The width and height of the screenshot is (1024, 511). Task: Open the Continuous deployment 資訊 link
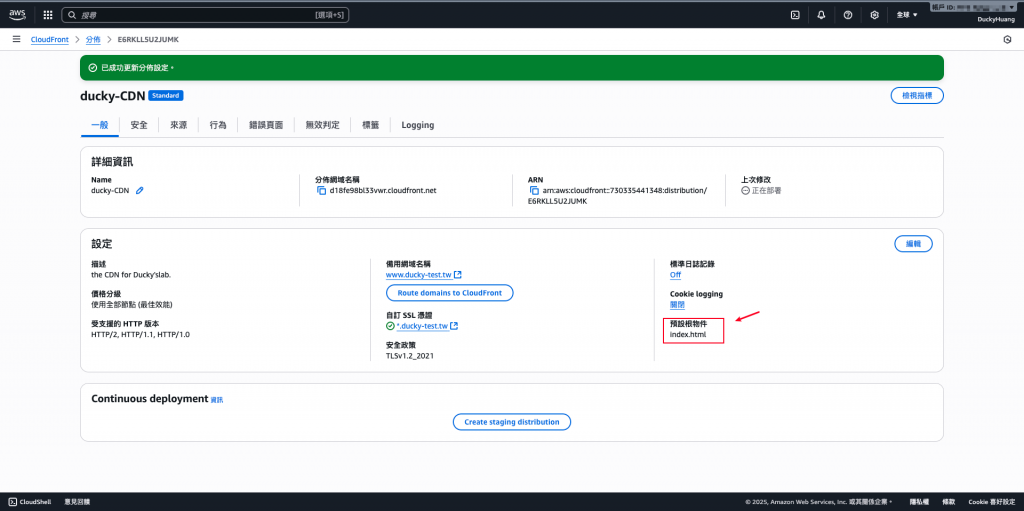(217, 399)
